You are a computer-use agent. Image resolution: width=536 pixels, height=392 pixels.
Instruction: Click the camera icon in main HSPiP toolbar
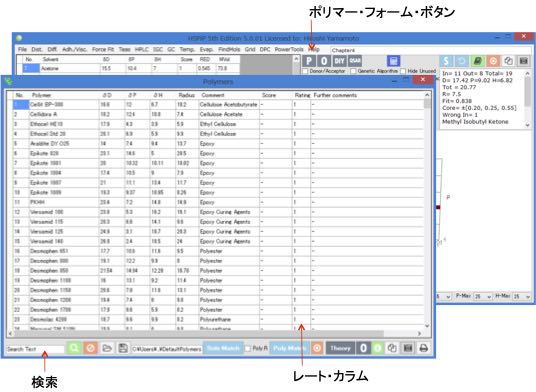point(524,61)
